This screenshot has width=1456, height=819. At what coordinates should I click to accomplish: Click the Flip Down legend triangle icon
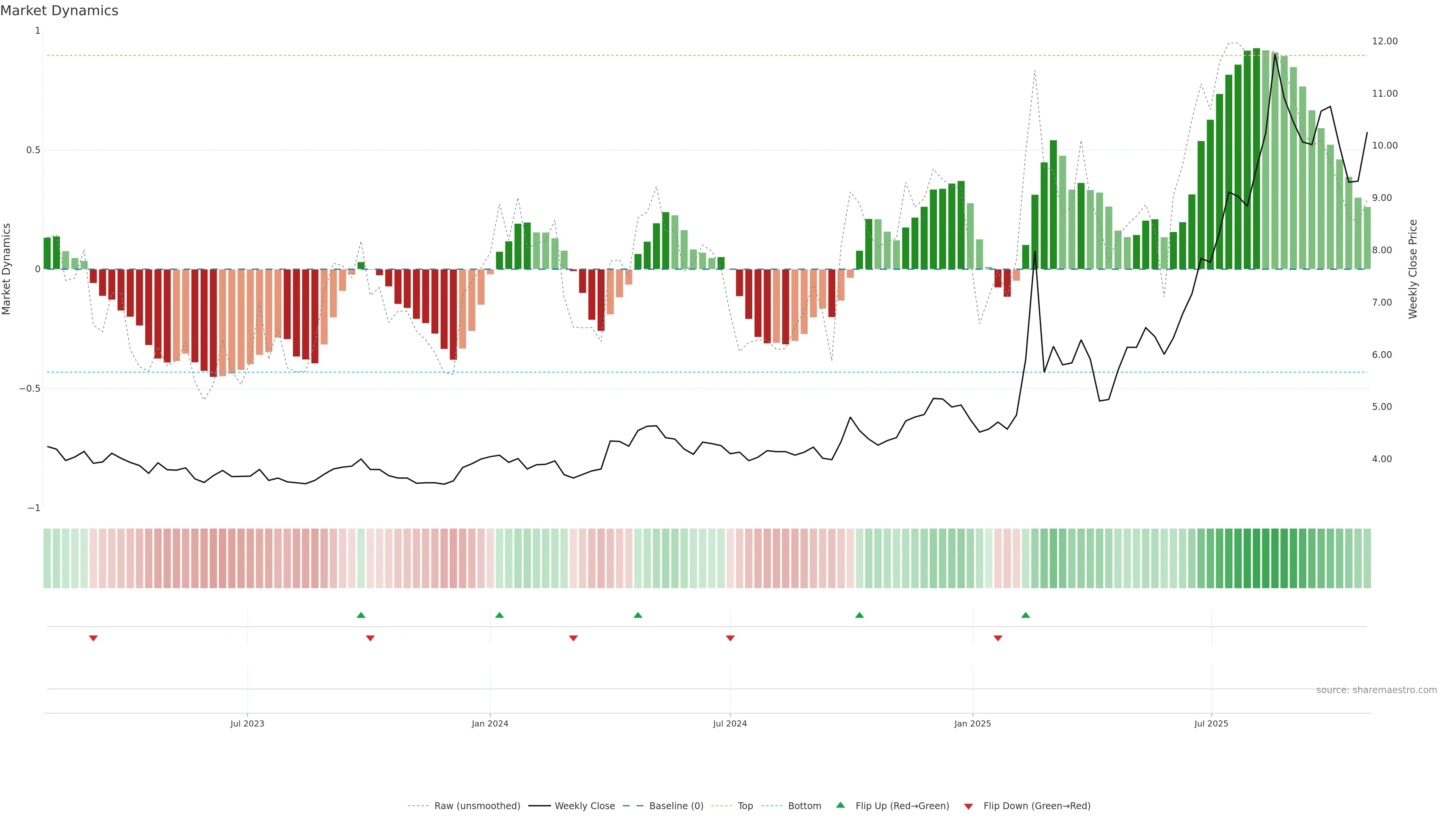(968, 806)
